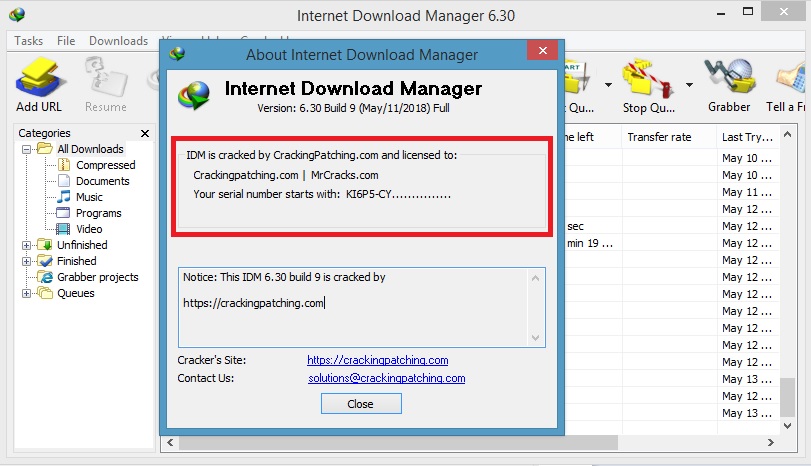The width and height of the screenshot is (811, 466).
Task: Click download list scroll up arrow
Action: (x=787, y=134)
